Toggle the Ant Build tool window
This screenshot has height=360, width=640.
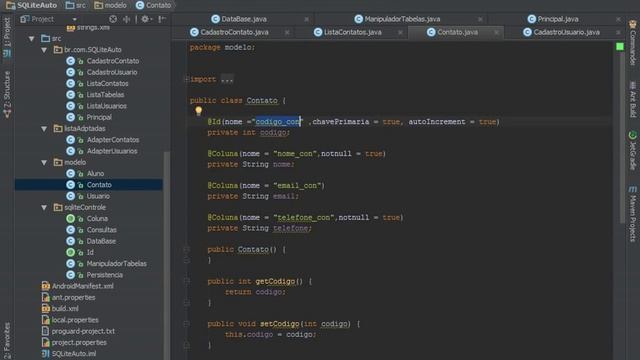click(632, 99)
